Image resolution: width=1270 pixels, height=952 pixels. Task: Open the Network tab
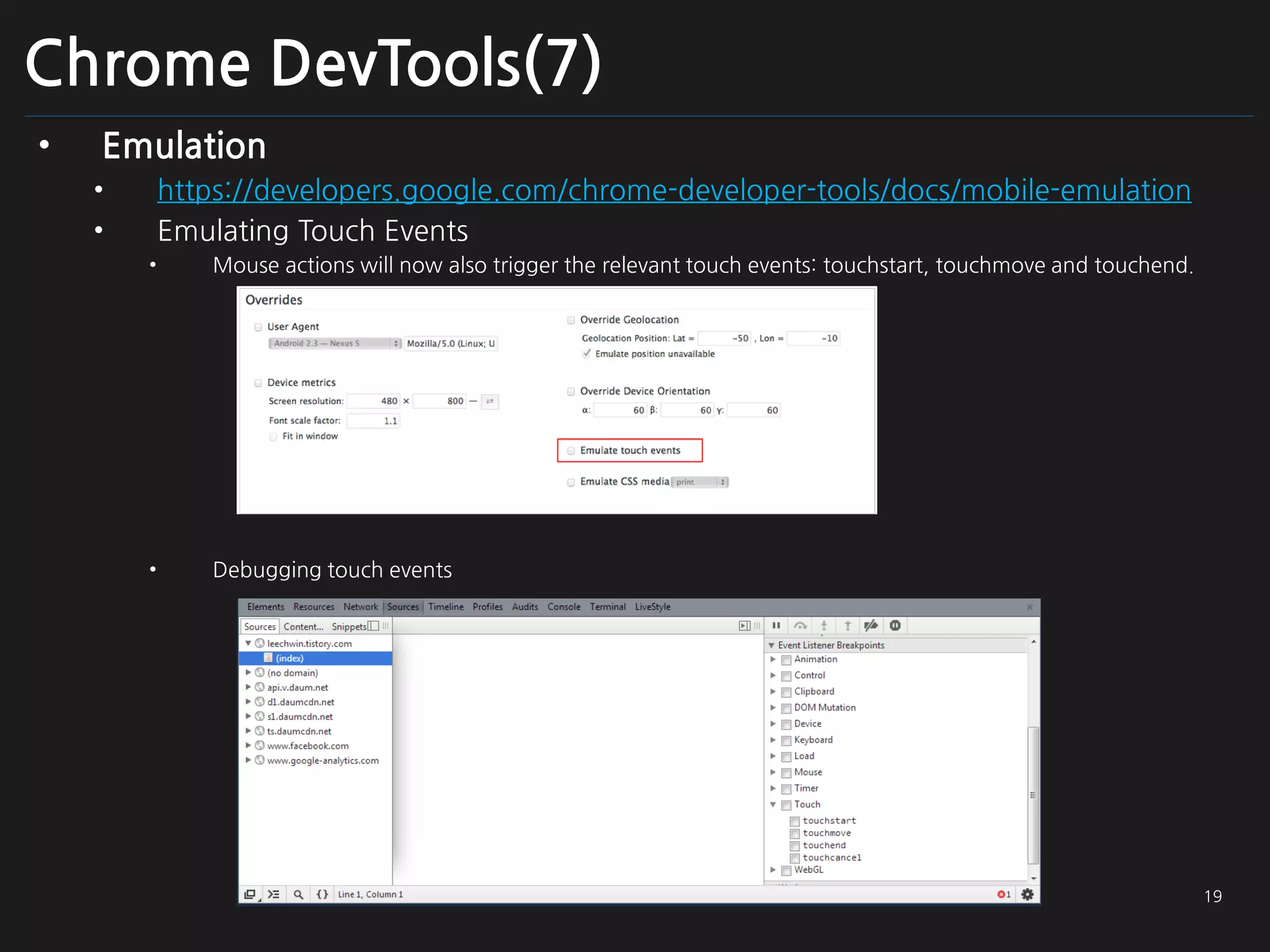(x=360, y=607)
